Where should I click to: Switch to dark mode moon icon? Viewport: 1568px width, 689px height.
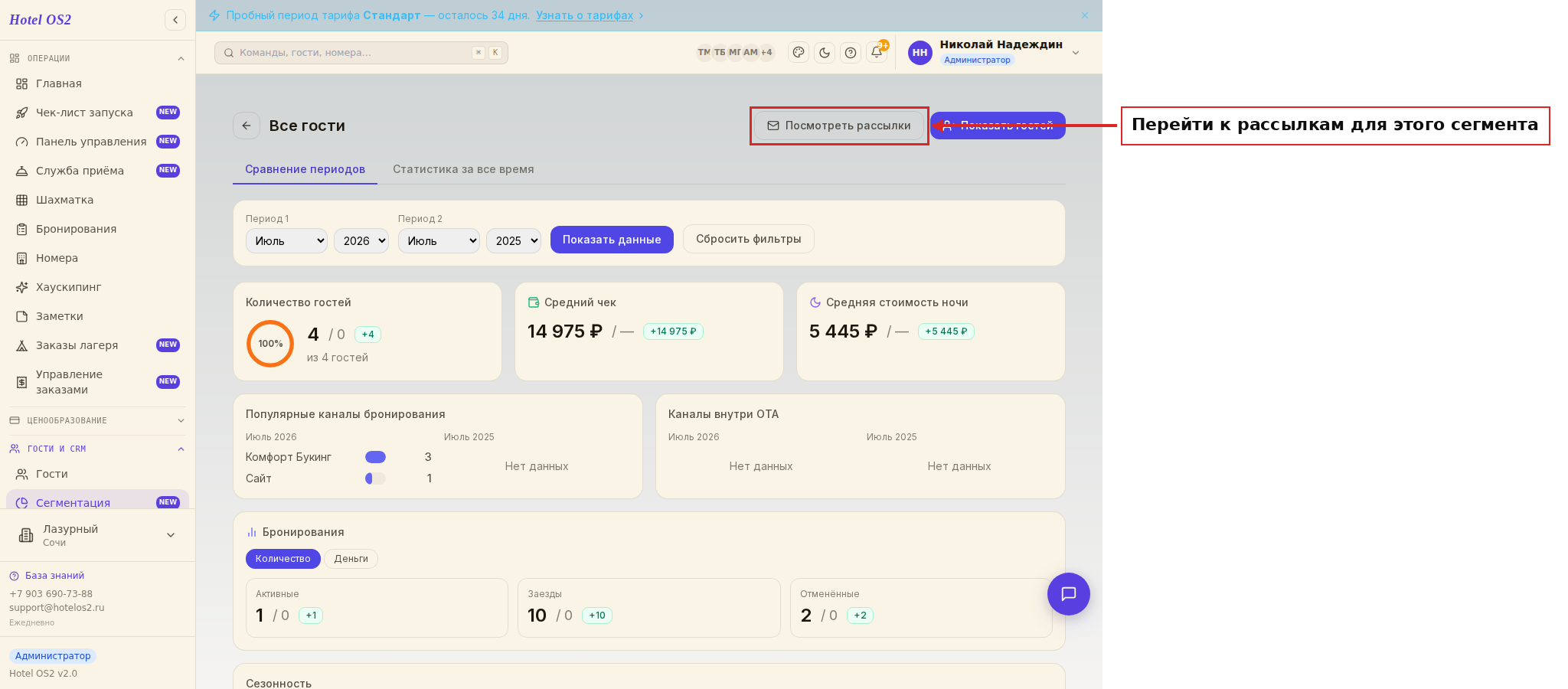coord(825,53)
